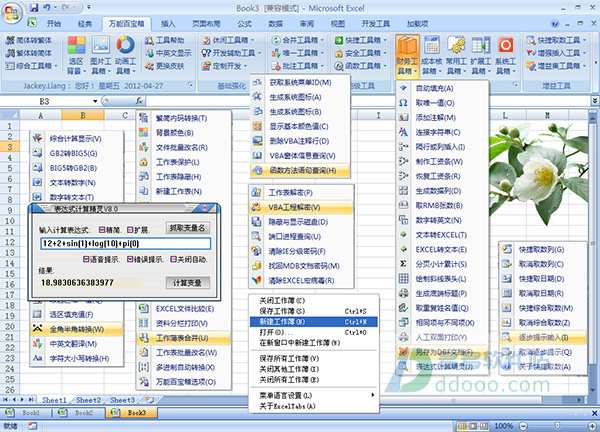Open the 选区背景 colored grid icon
Viewport: 600px width, 432px height.
tap(77, 45)
